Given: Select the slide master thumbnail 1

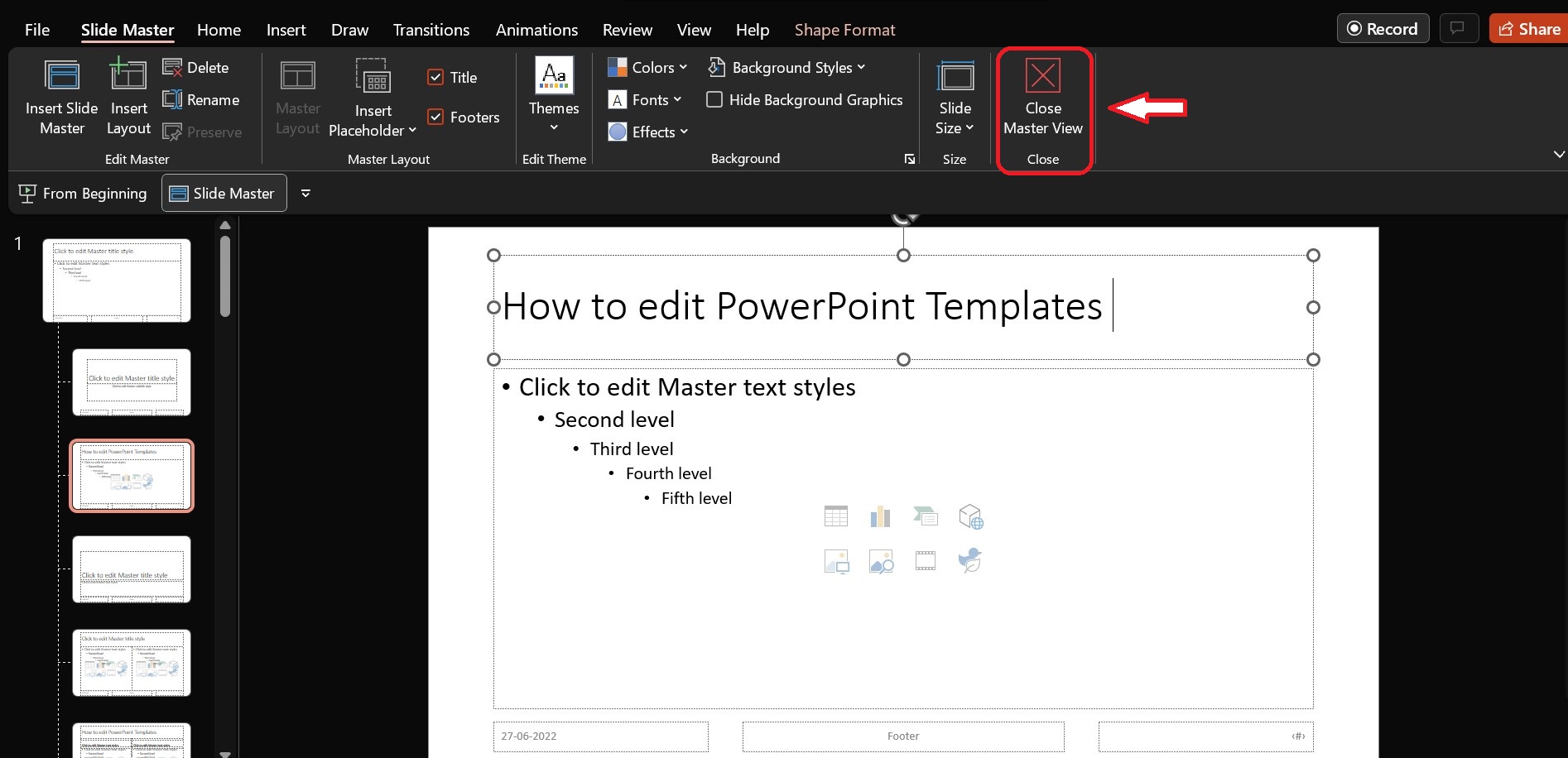Looking at the screenshot, I should (117, 281).
